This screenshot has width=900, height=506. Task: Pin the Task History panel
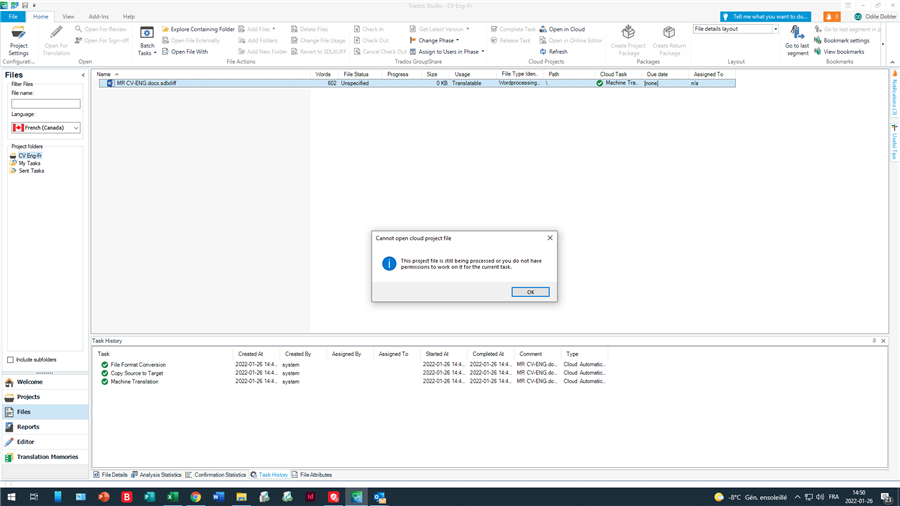874,341
